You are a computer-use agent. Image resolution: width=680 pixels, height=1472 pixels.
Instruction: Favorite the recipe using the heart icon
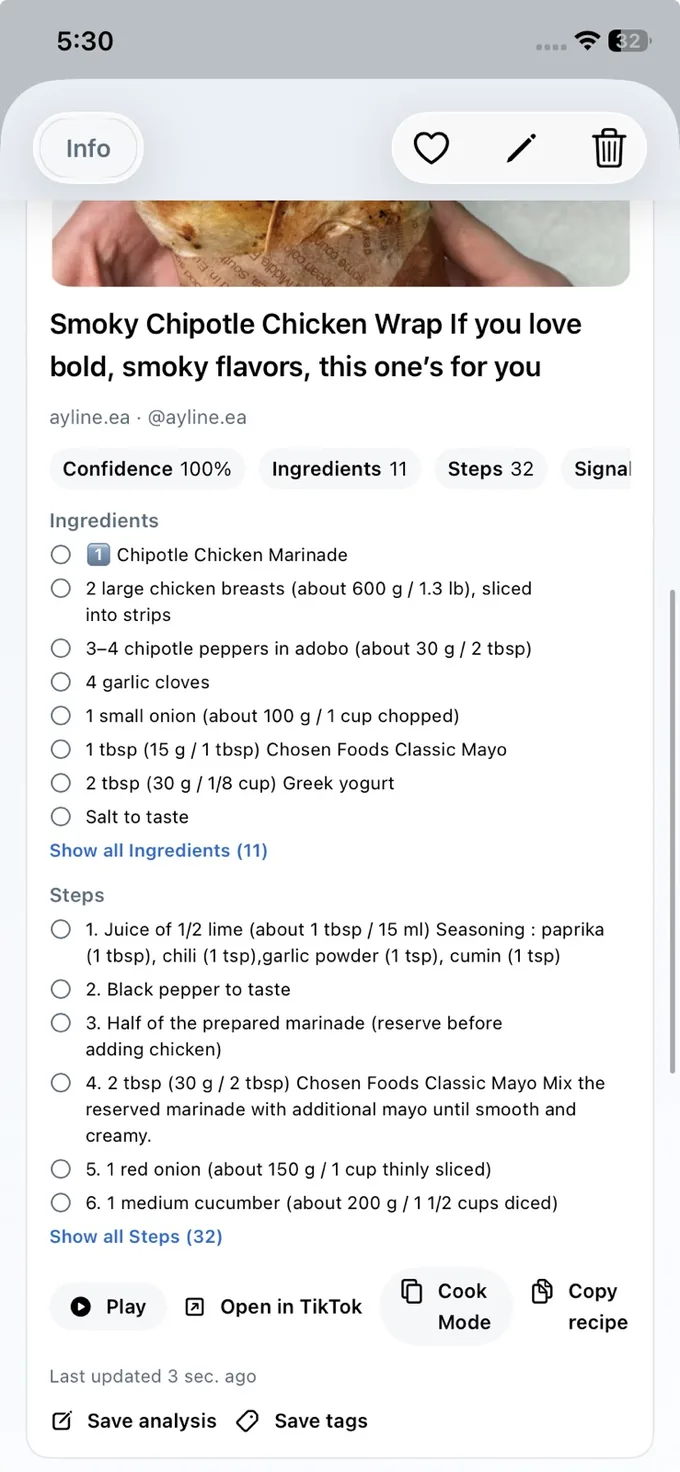[430, 147]
